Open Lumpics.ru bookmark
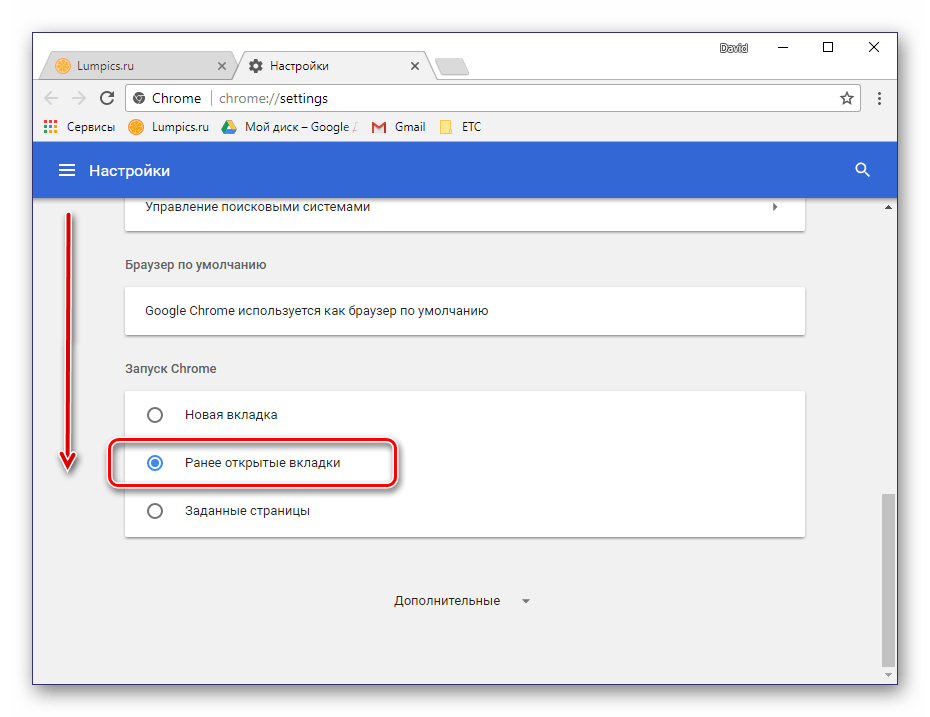 point(169,127)
